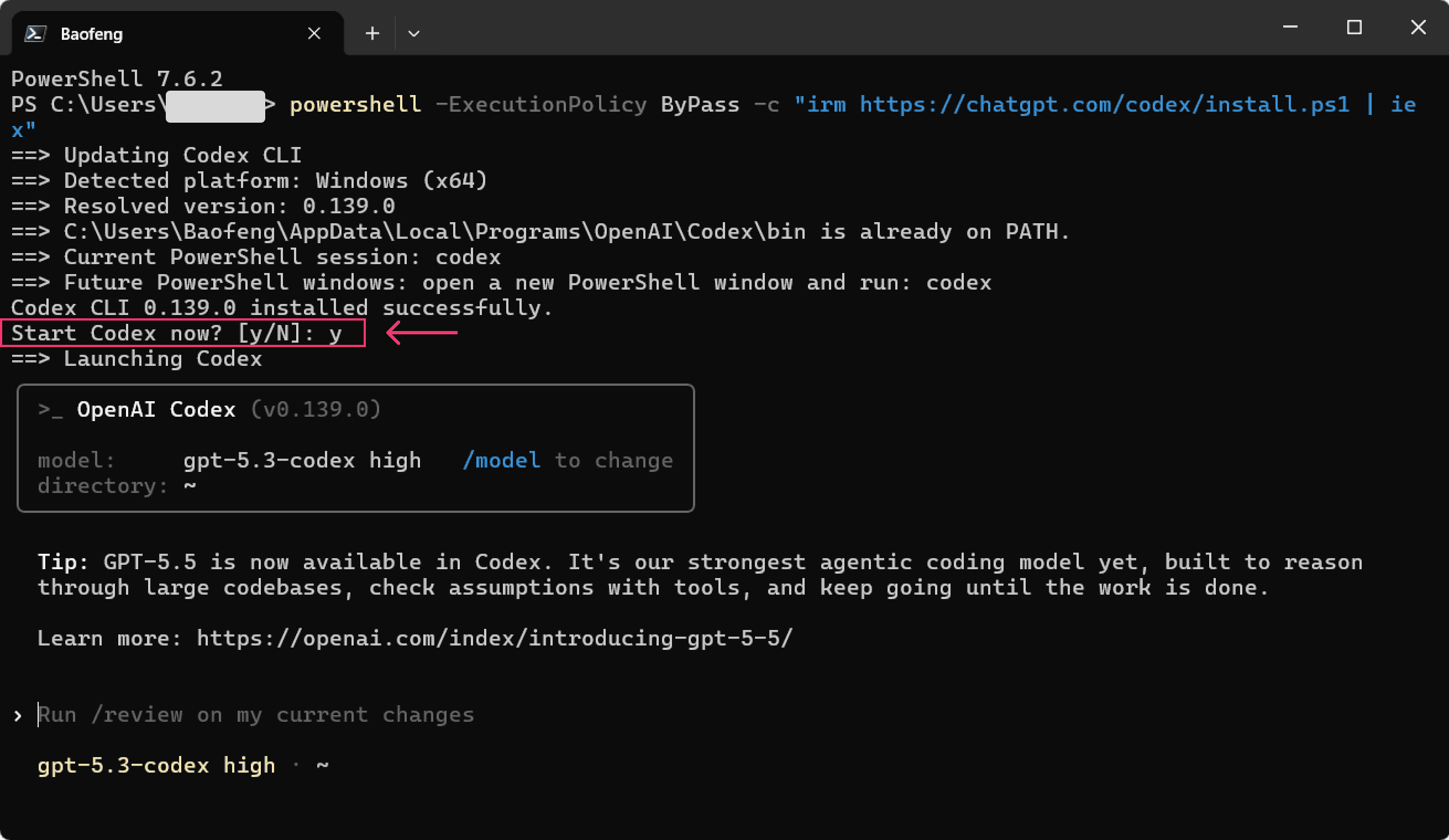Click the PowerShell icon in the Baofeng tab
Screen dimensions: 1449x840
(x=35, y=33)
